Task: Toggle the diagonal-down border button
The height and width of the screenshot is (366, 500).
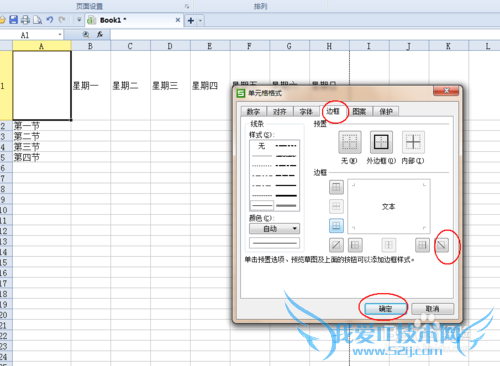Action: (442, 245)
